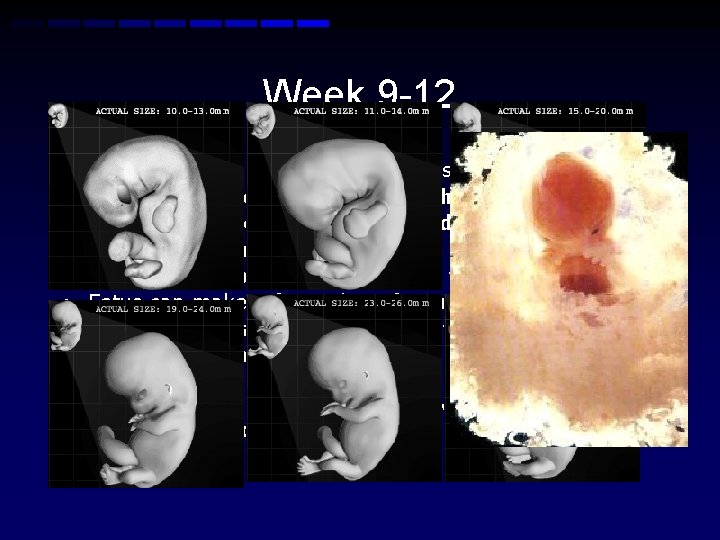The height and width of the screenshot is (540, 720).
Task: Click small inset embryo in 10.0-13.0mm panel
Action: (x=58, y=116)
